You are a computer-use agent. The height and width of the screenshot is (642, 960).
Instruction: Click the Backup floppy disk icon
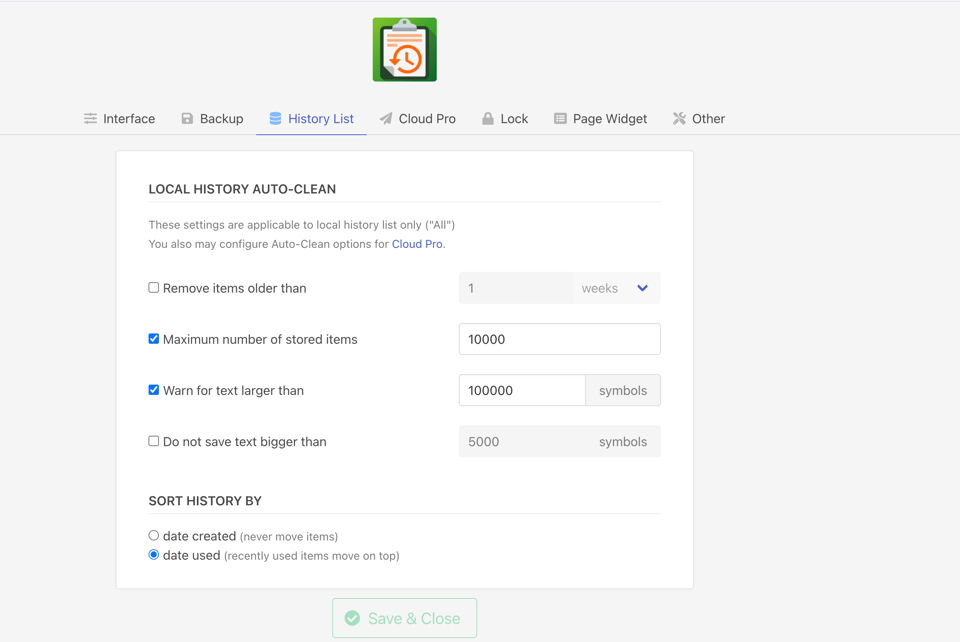coord(187,119)
